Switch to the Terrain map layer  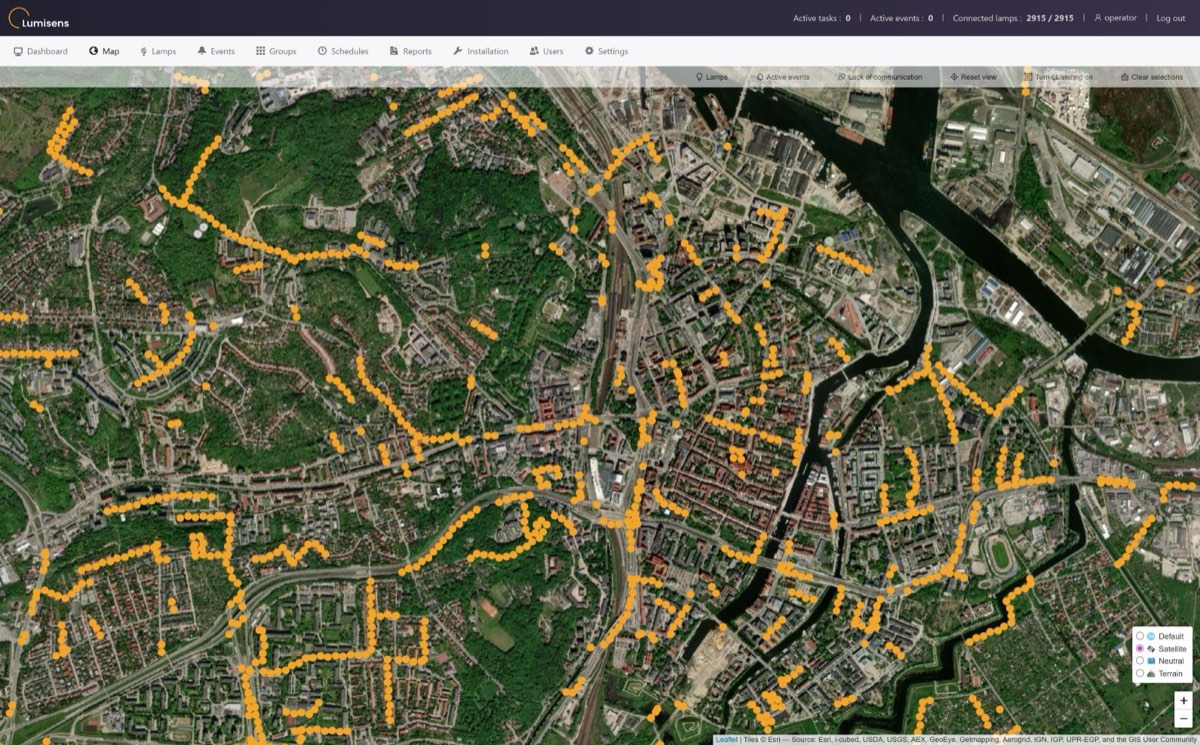pos(1141,674)
